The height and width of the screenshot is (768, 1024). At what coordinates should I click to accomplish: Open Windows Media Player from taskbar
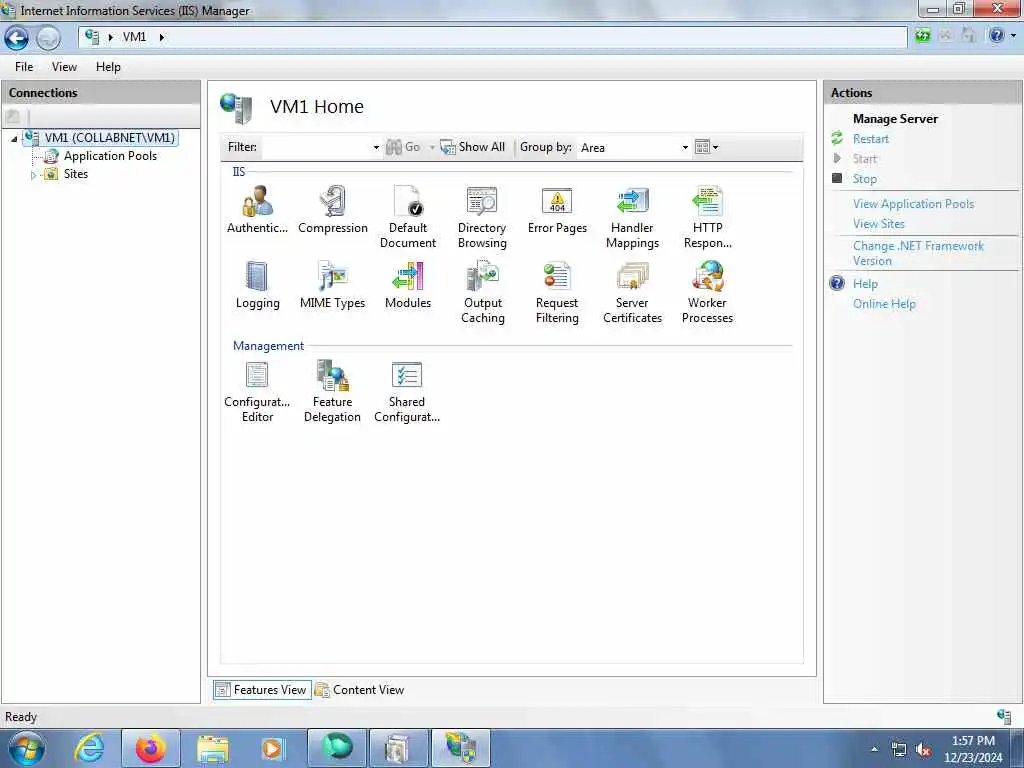pyautogui.click(x=272, y=748)
